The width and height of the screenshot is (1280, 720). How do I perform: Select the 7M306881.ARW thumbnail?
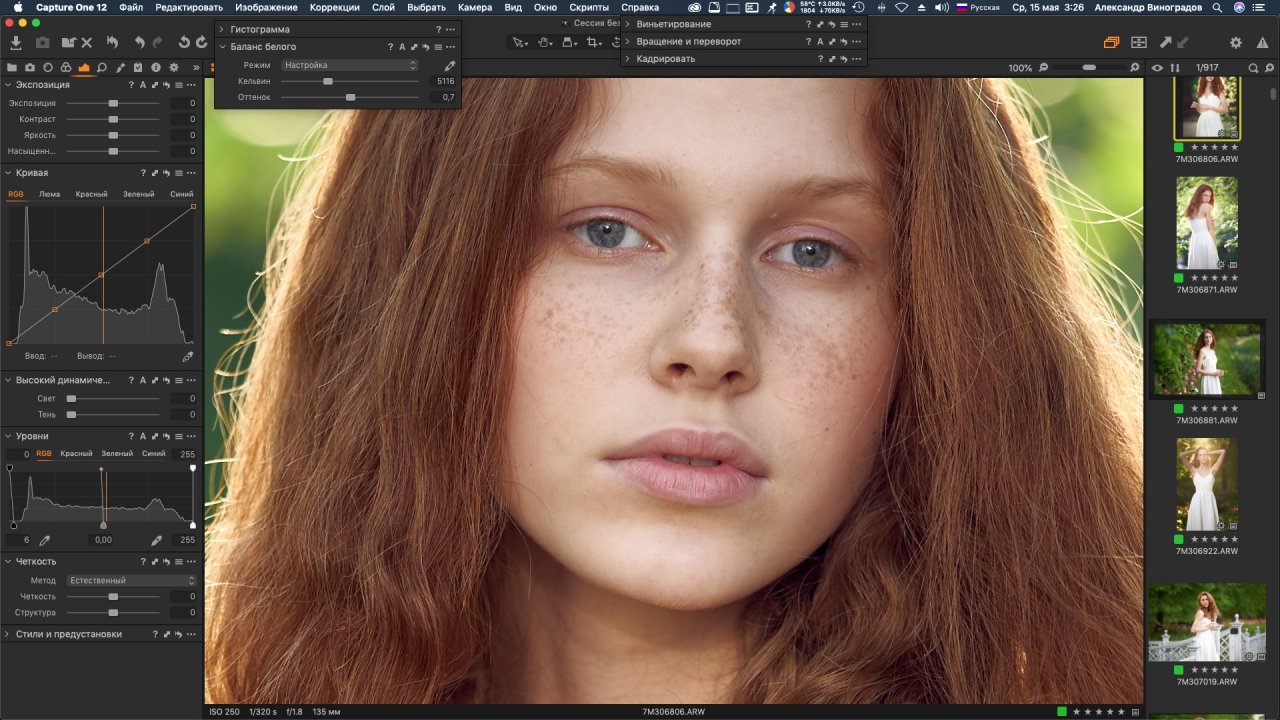tap(1207, 359)
